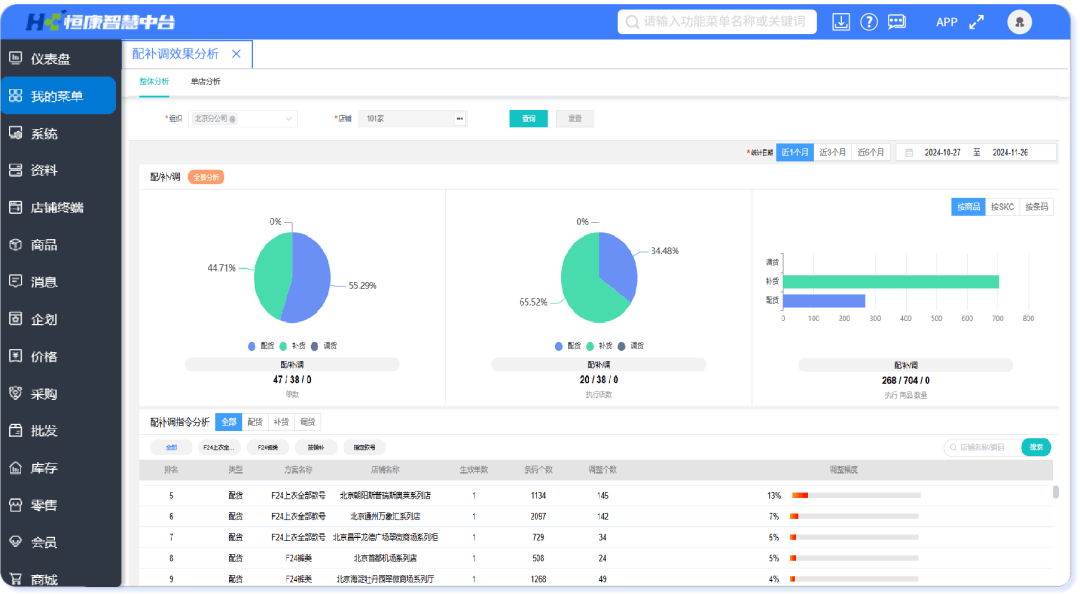1080x596 pixels.
Task: Click the ellipsis button in the 店铺 field
Action: [459, 119]
